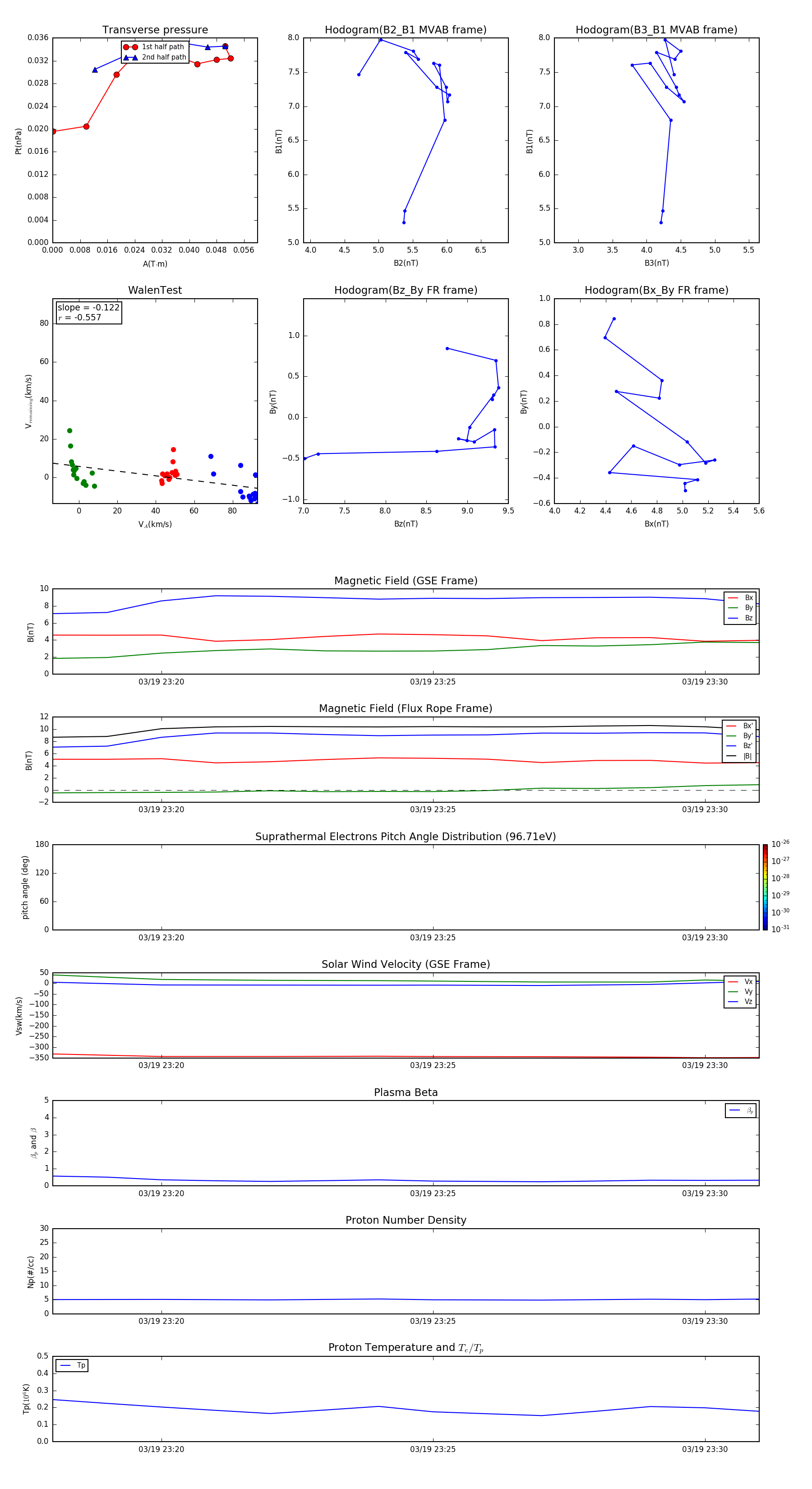Click the 'r = -0.557' annotation

pos(80,317)
